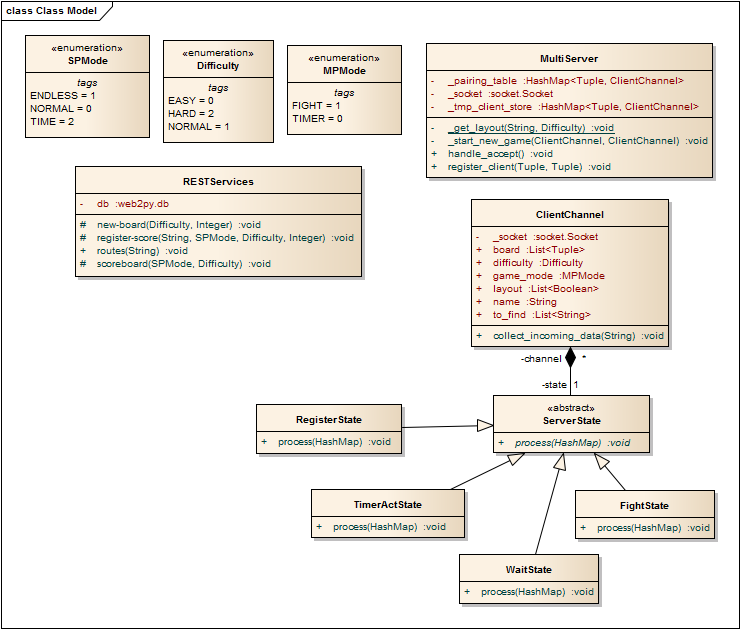
Task: Select the FightState class title
Action: click(x=644, y=506)
